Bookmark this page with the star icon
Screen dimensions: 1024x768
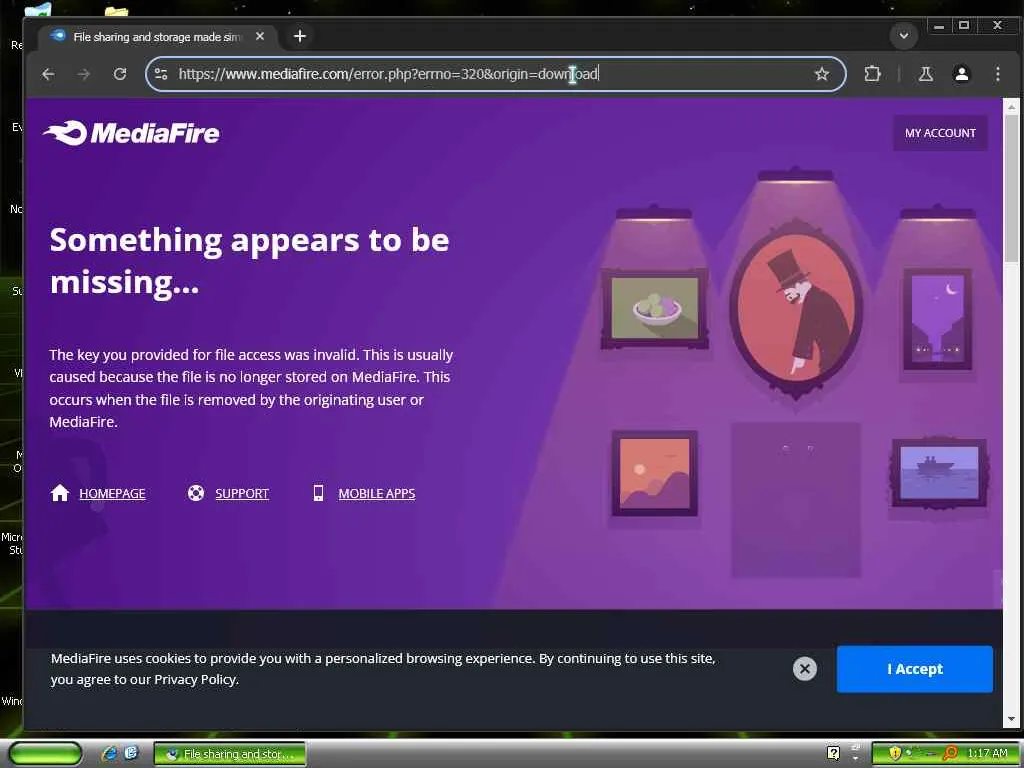(822, 74)
